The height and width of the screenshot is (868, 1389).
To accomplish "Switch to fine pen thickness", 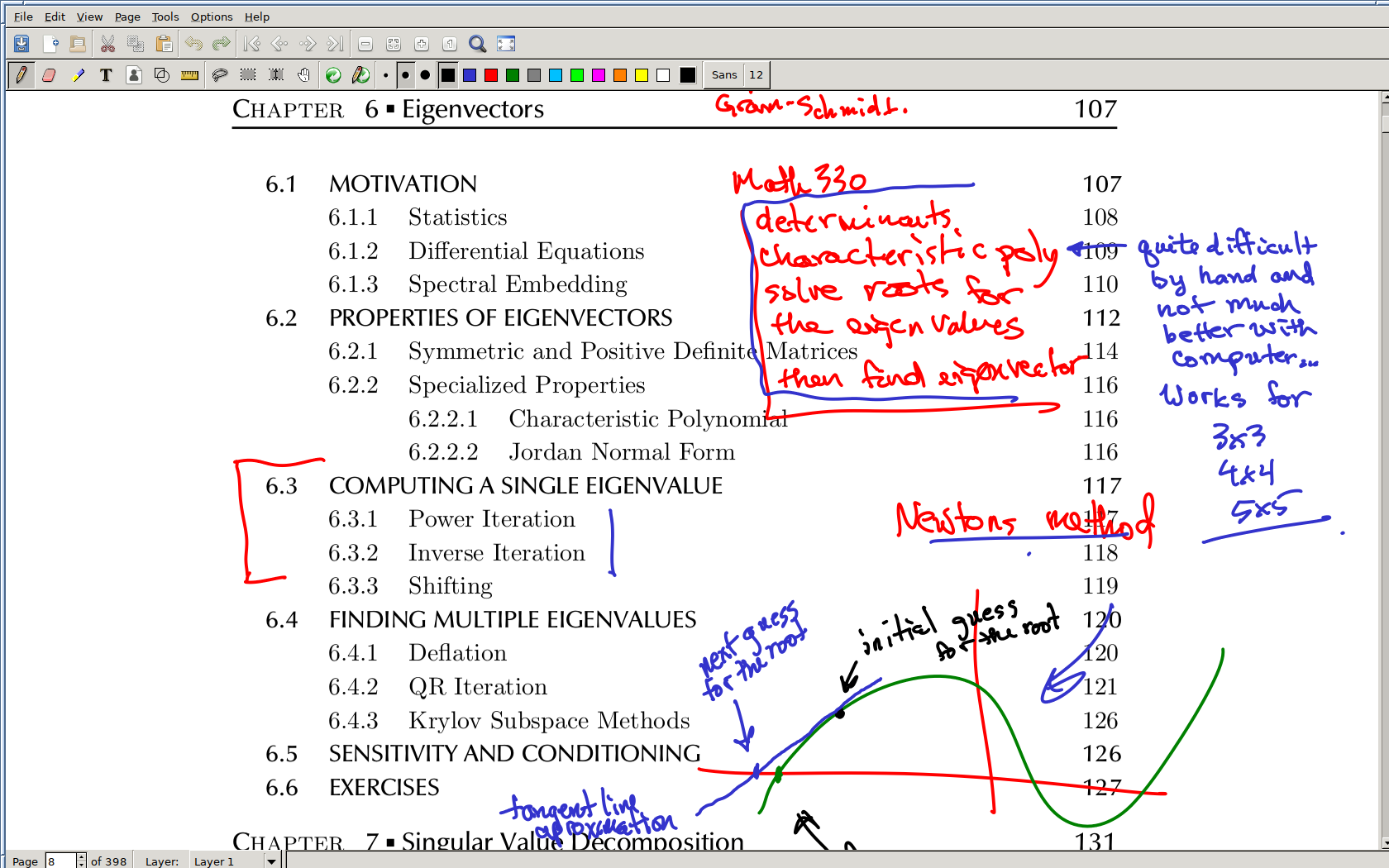I will coord(385,75).
